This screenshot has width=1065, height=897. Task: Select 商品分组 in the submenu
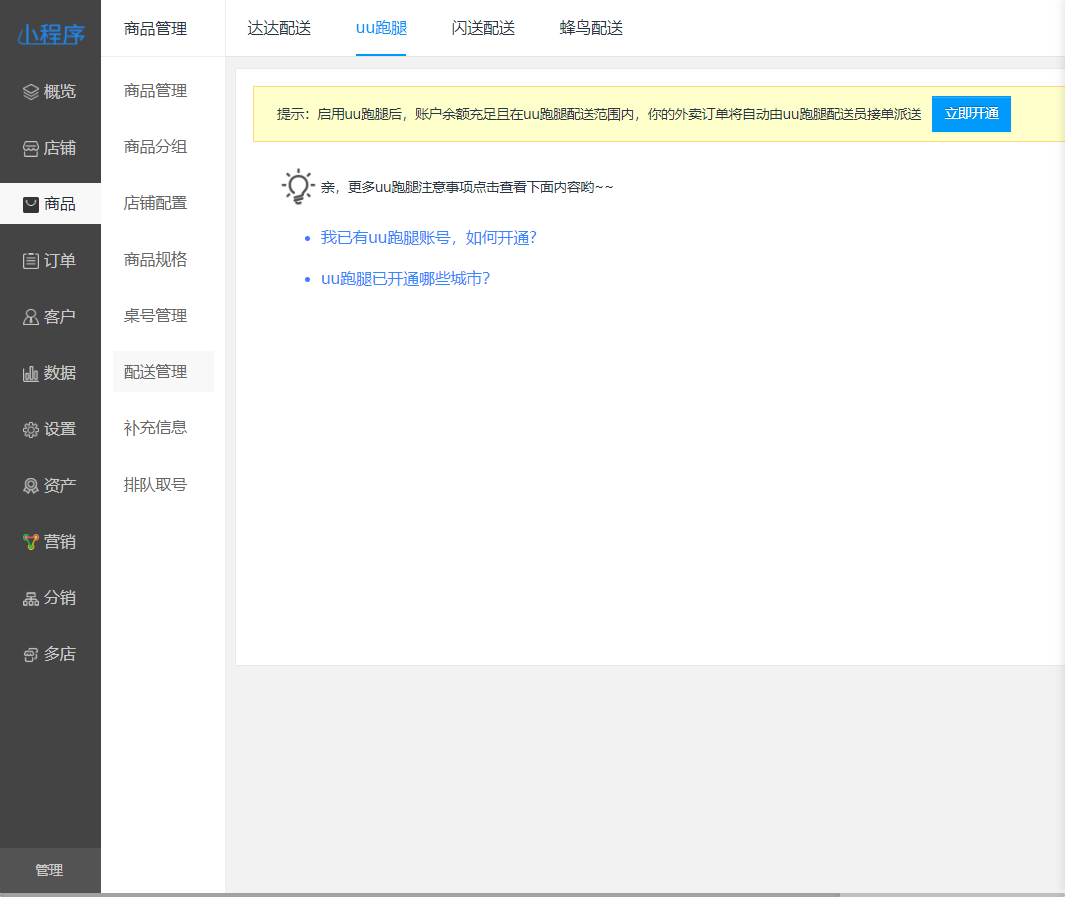point(155,147)
